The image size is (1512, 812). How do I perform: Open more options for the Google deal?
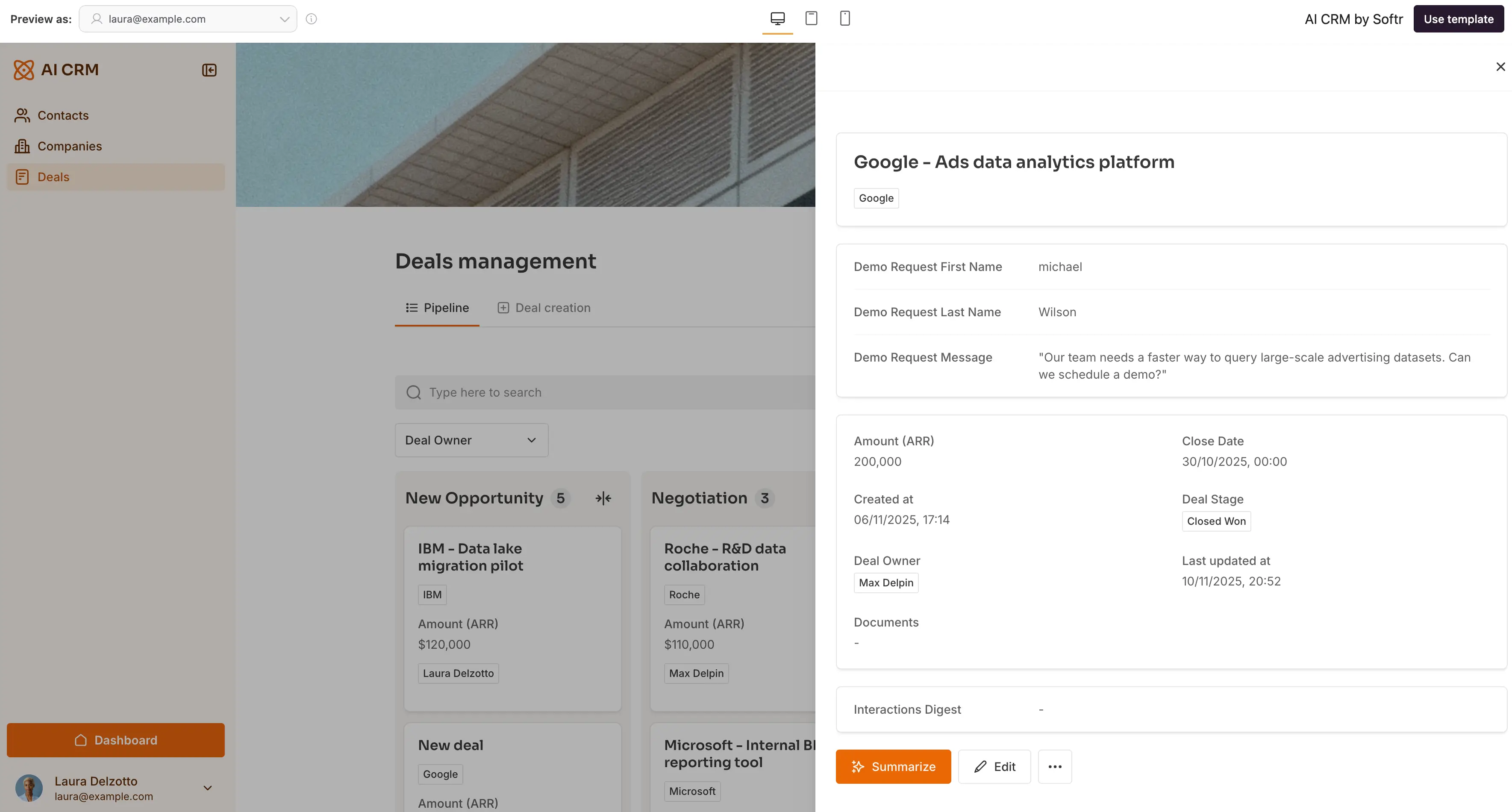[1055, 766]
